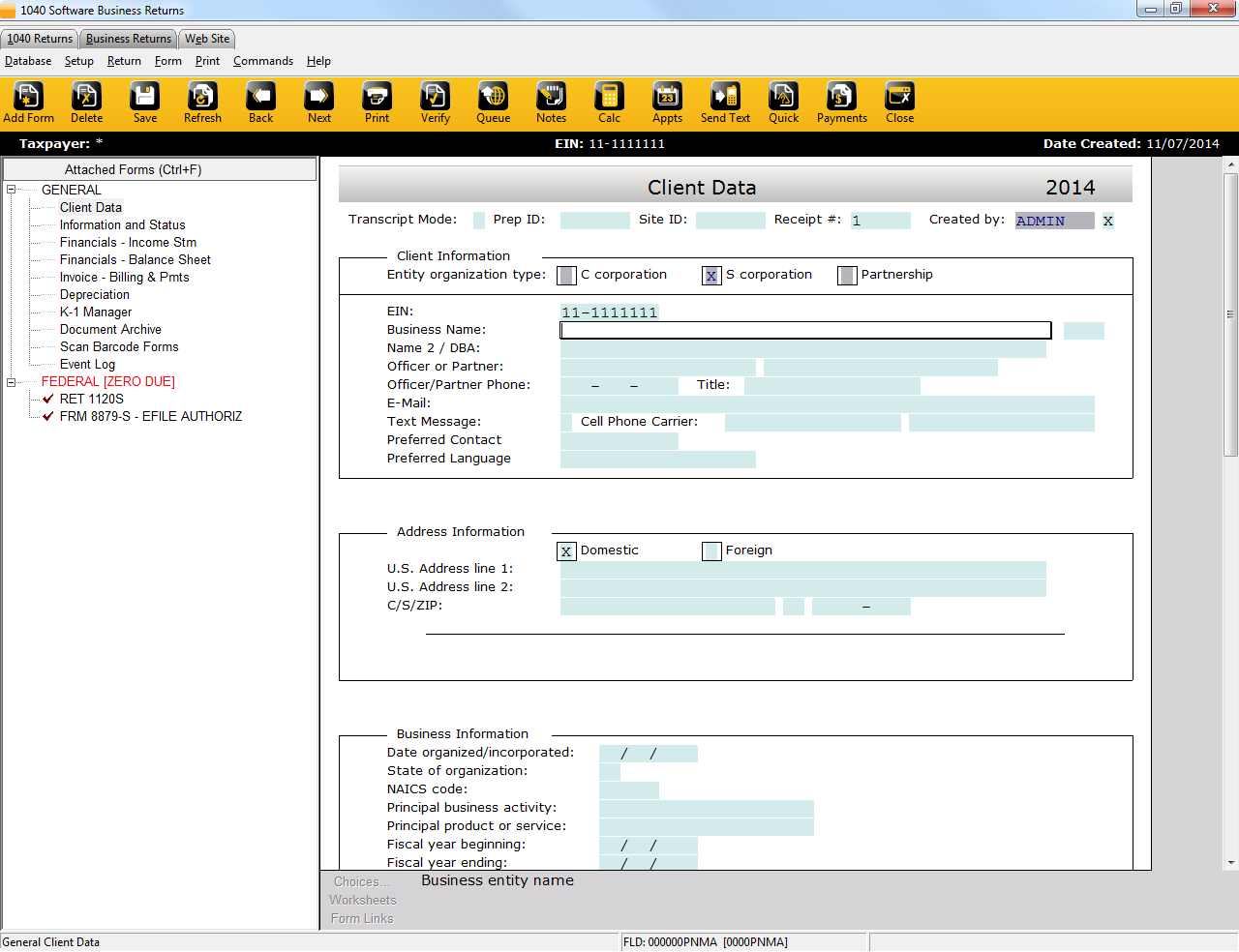The height and width of the screenshot is (952, 1239).
Task: Click the Business Name input field
Action: click(x=805, y=330)
